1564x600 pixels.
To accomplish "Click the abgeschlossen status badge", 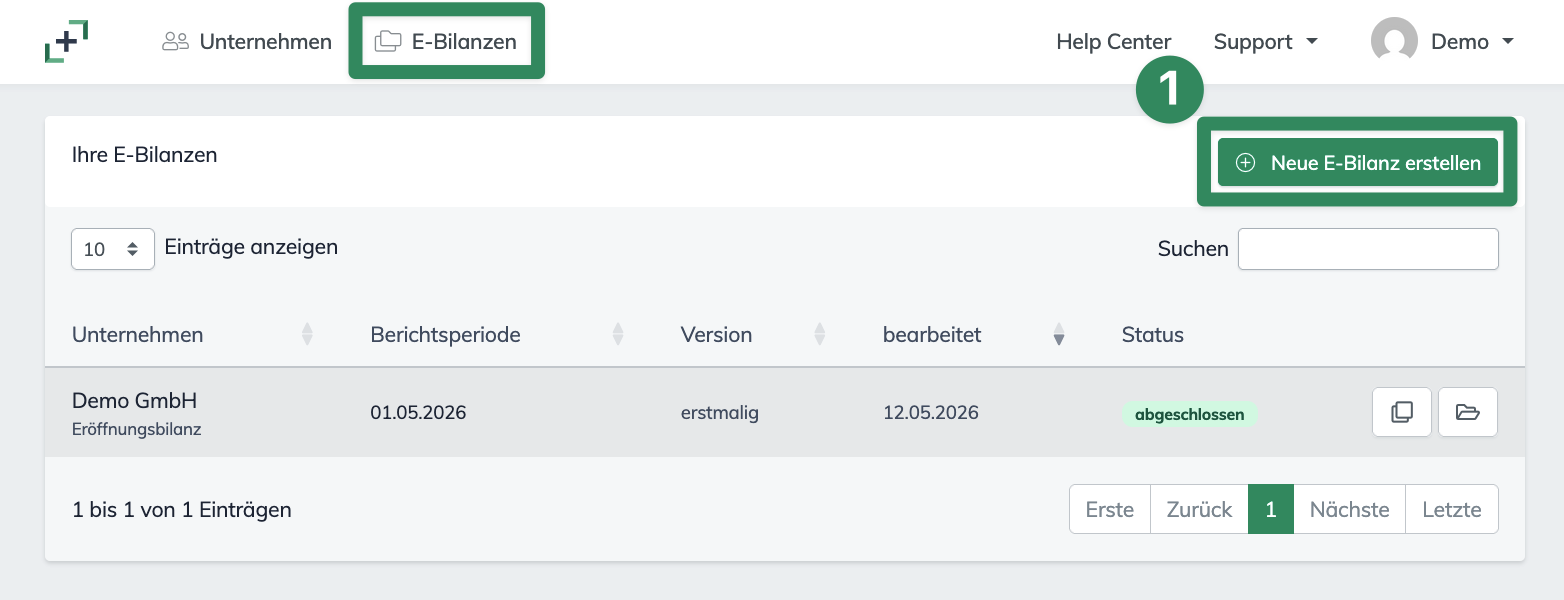I will pos(1189,414).
